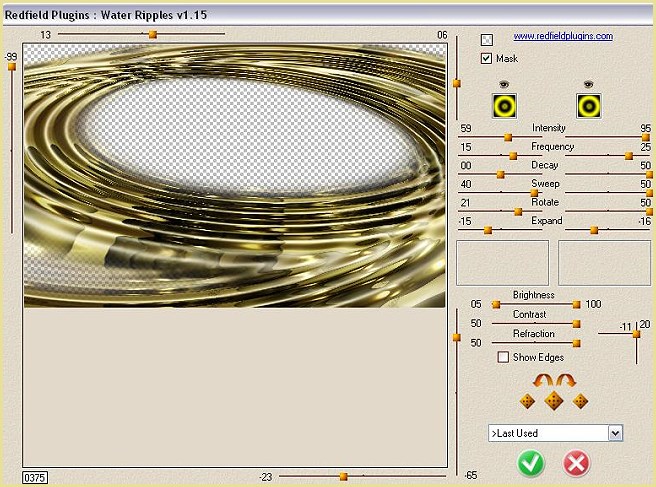Toggle the right ripple eye visibility
The image size is (656, 487).
coord(588,84)
